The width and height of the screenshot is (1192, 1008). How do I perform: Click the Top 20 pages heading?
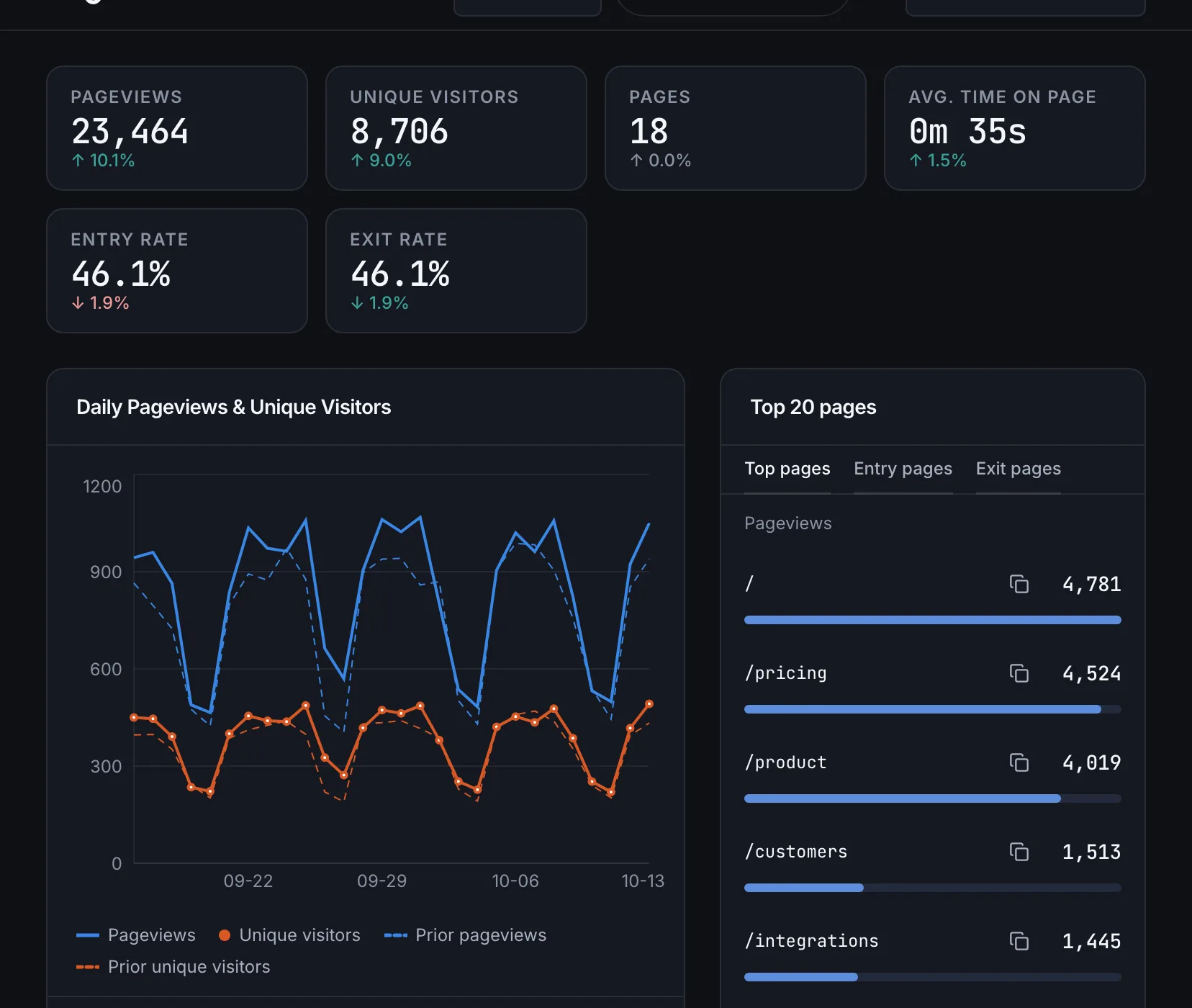(813, 408)
